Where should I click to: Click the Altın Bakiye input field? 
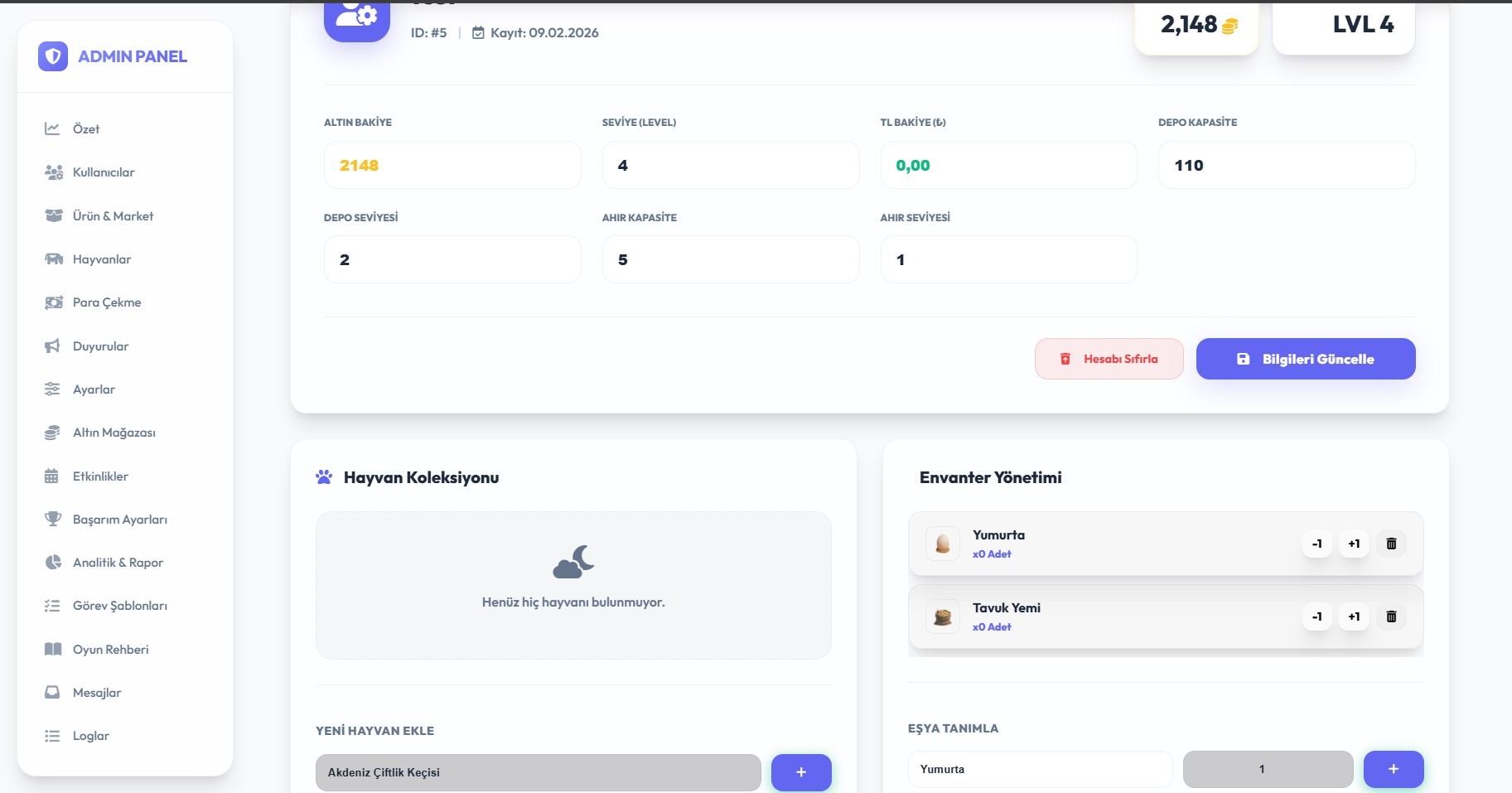(452, 165)
